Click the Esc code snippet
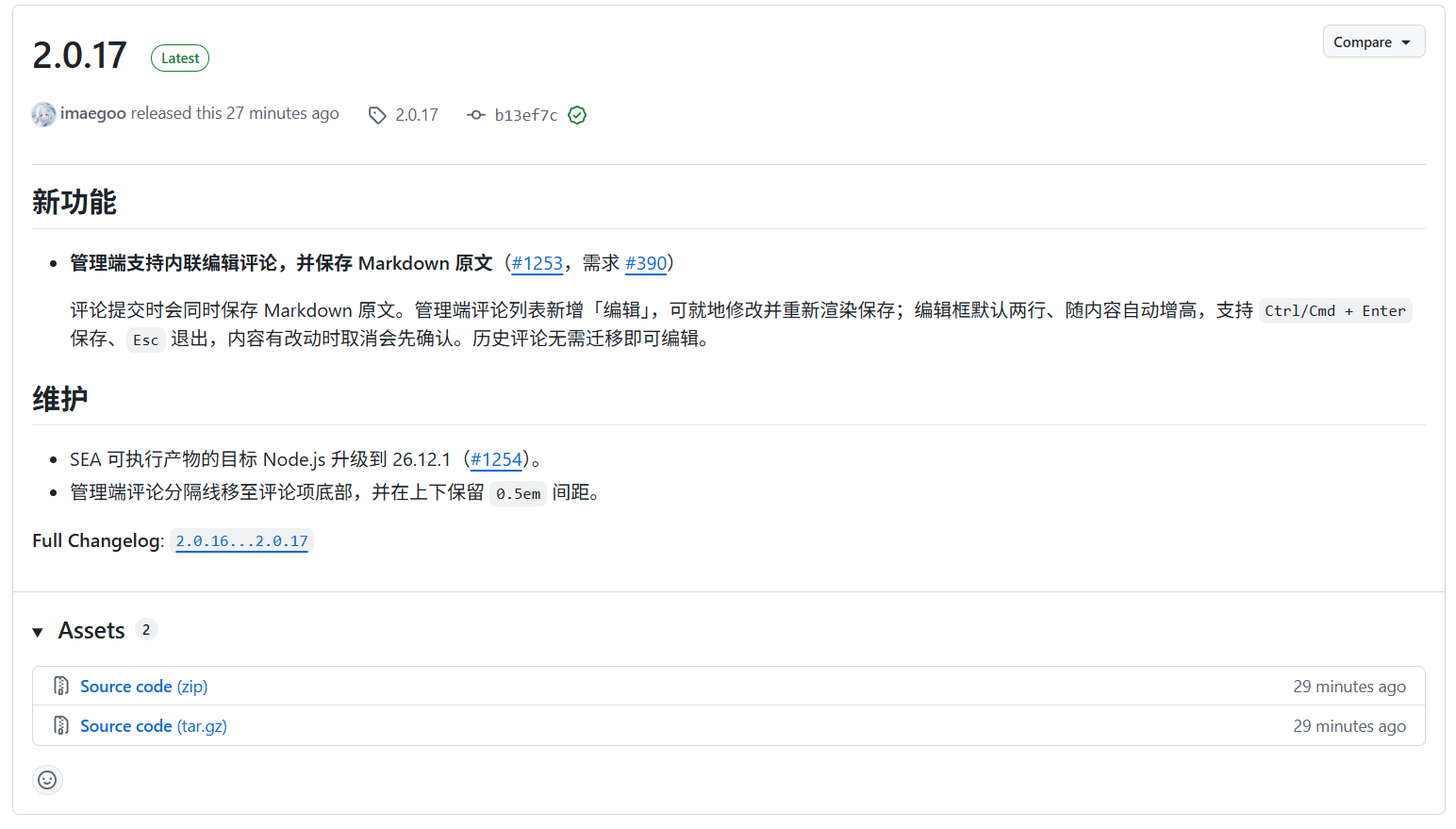Screen dimensions: 1456x829 (146, 340)
